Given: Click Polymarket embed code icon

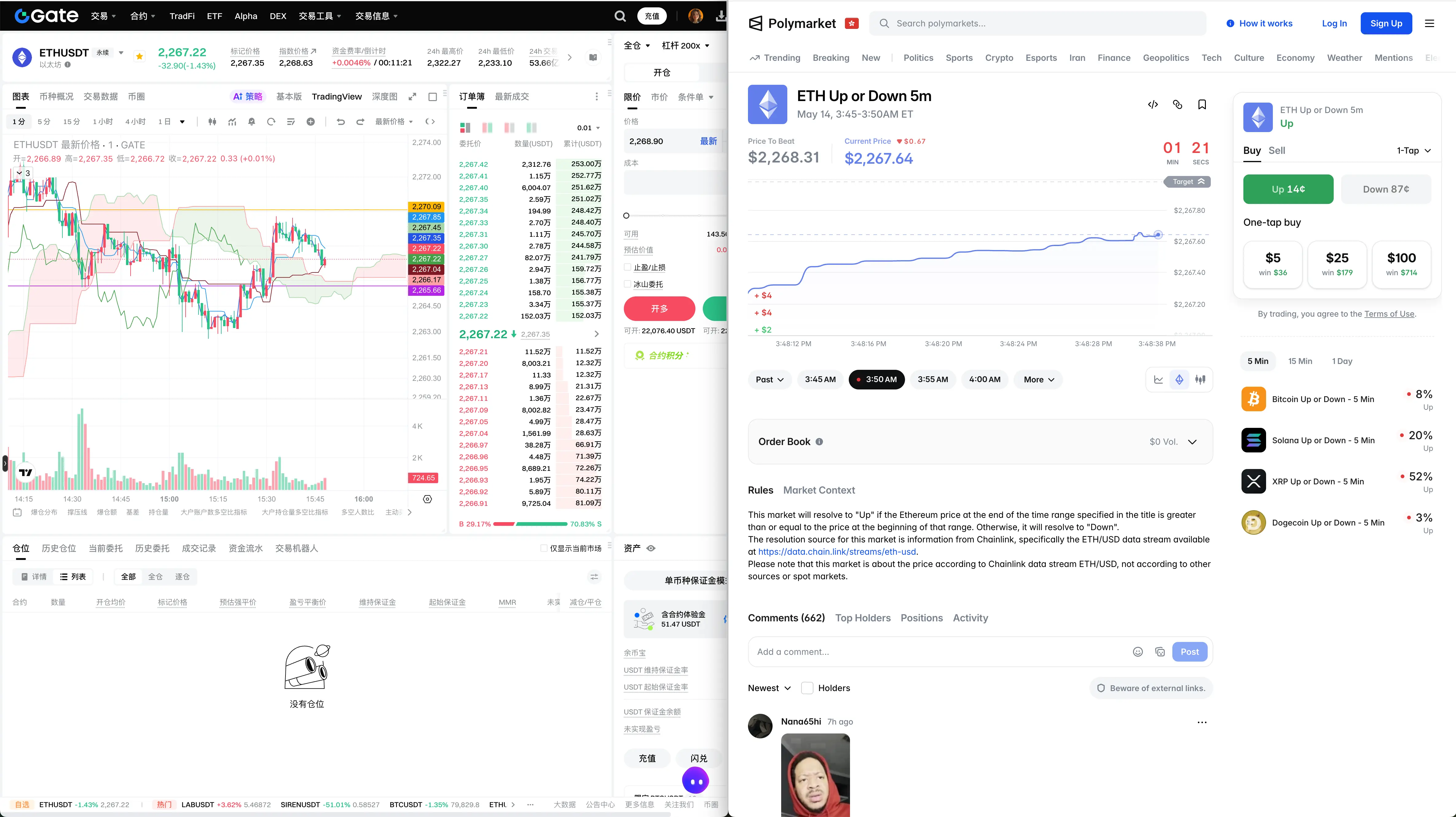Looking at the screenshot, I should coord(1153,104).
